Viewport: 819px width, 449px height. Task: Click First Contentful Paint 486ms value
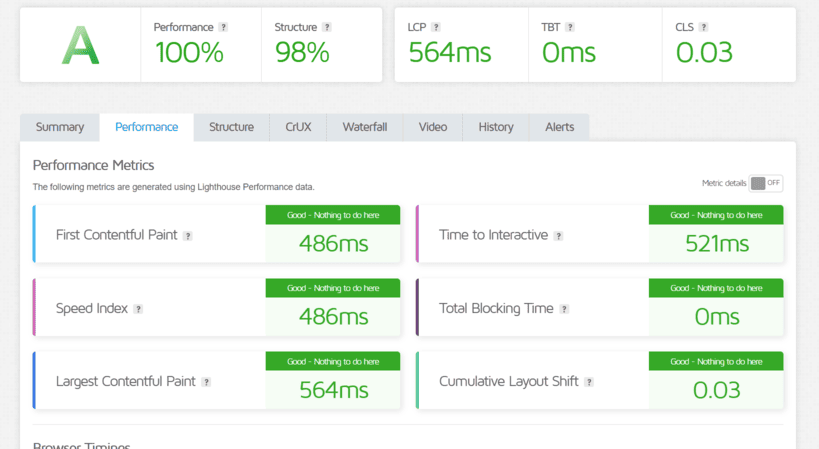pyautogui.click(x=333, y=244)
